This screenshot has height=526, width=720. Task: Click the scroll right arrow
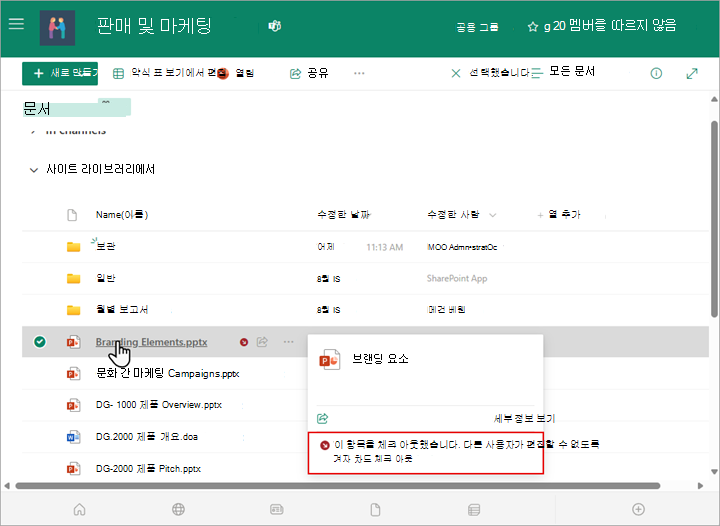coord(700,486)
